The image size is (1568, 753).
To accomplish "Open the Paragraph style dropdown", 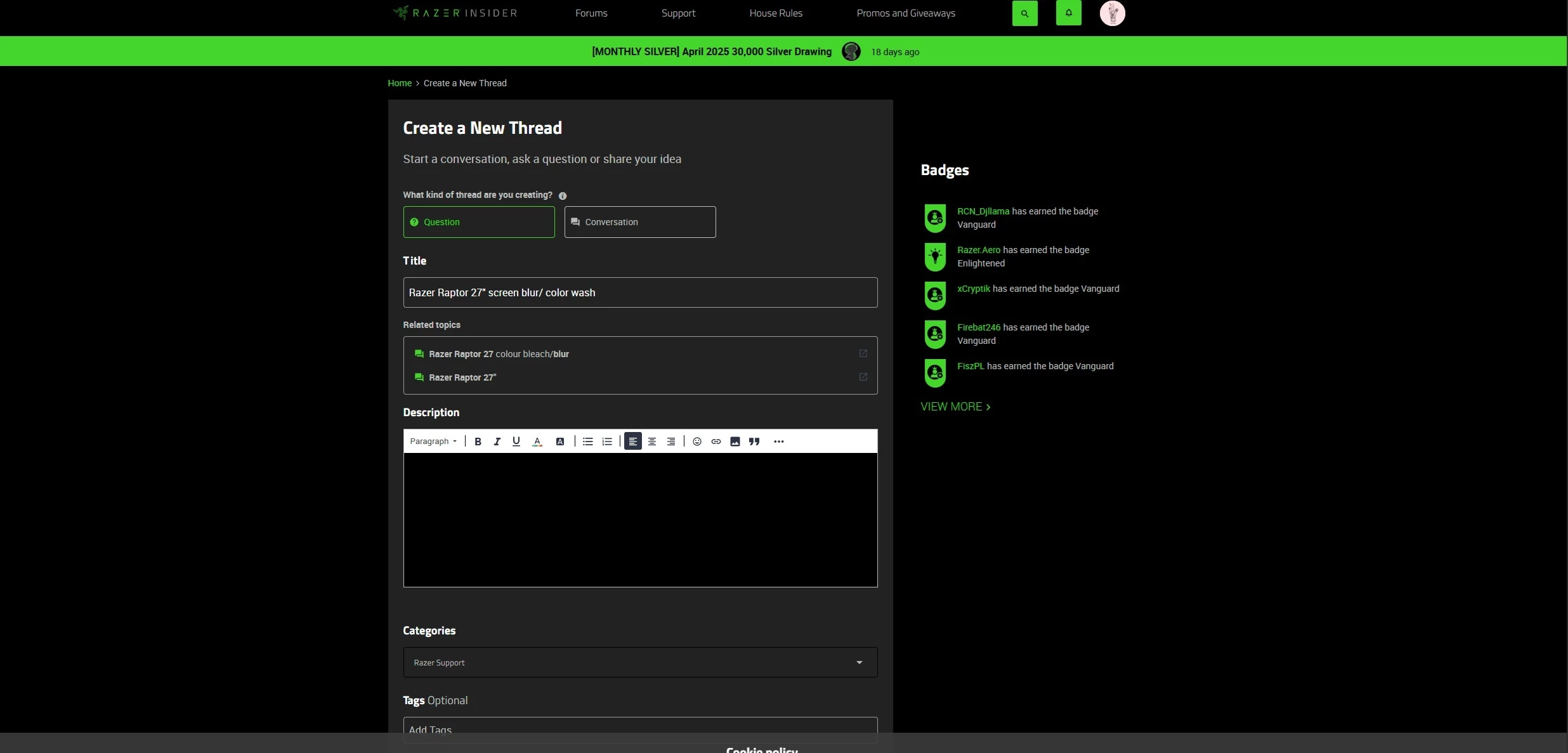I will click(433, 442).
